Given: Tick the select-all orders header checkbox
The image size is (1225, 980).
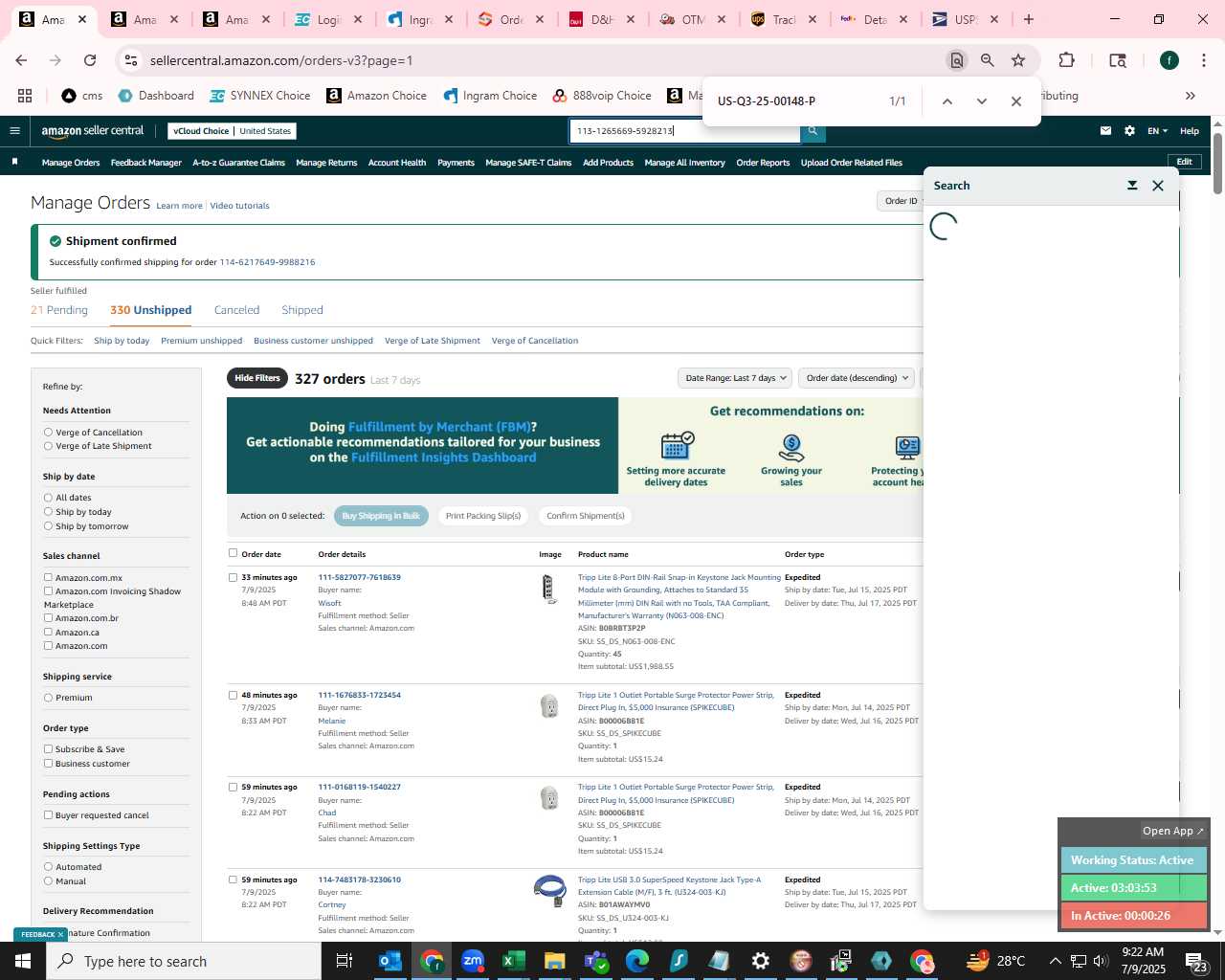Looking at the screenshot, I should point(233,553).
